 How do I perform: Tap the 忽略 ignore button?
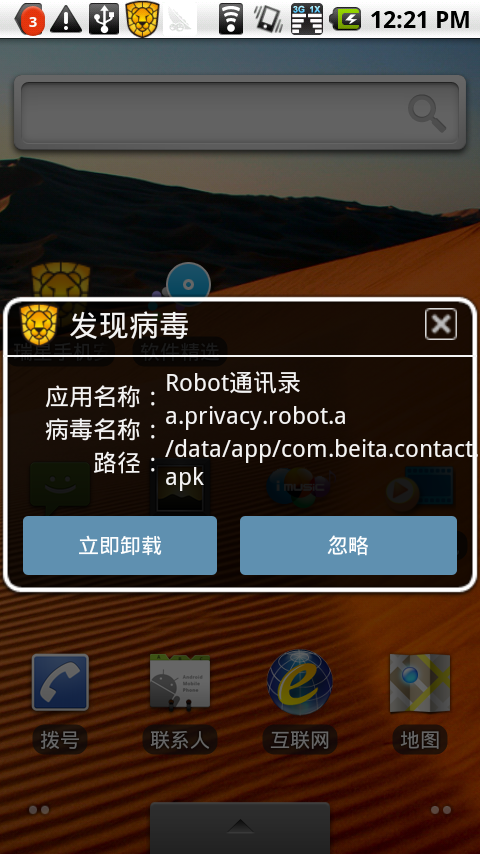coord(348,545)
